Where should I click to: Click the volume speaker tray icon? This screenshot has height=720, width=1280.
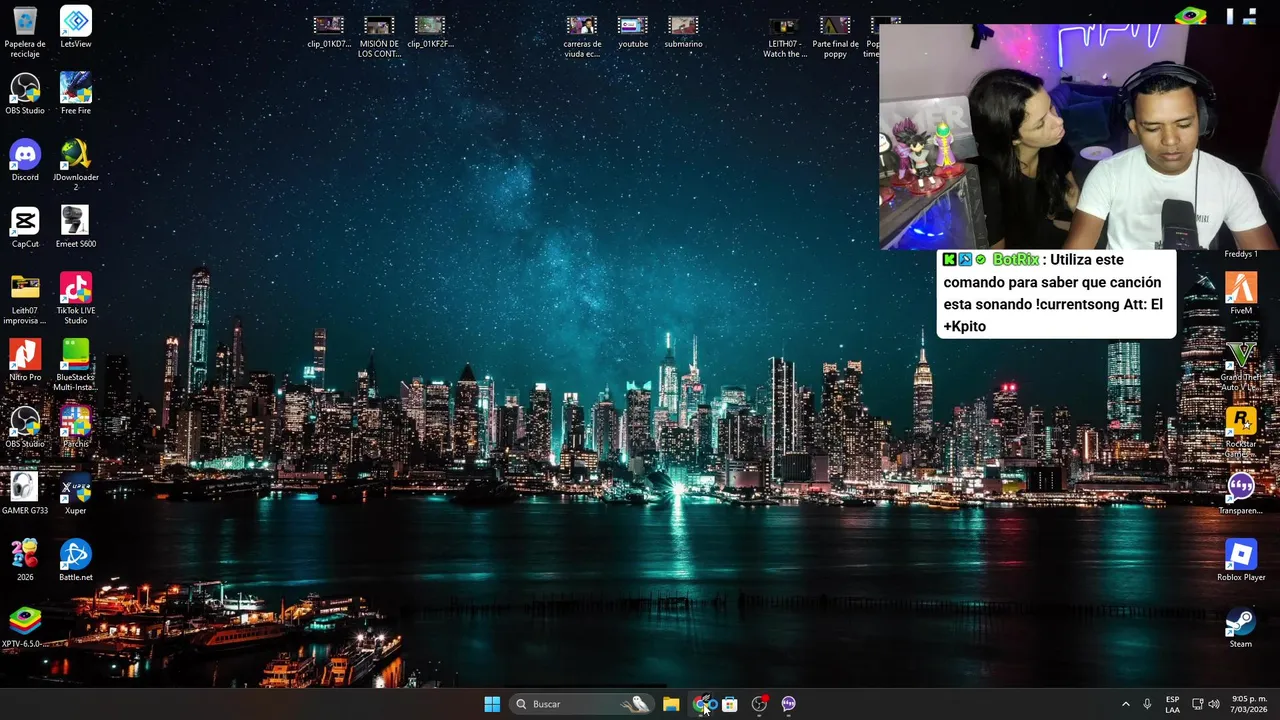[x=1214, y=704]
